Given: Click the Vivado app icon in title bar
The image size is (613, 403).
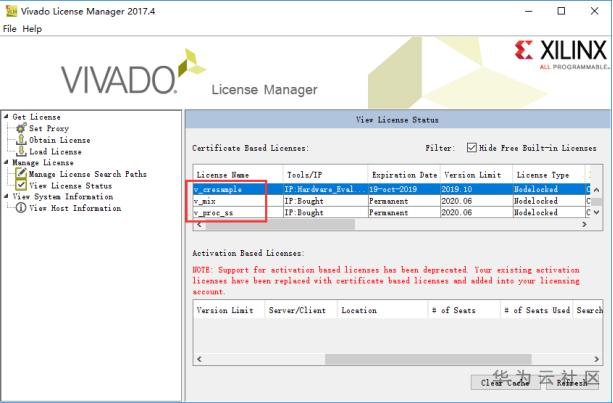Looking at the screenshot, I should (11, 11).
